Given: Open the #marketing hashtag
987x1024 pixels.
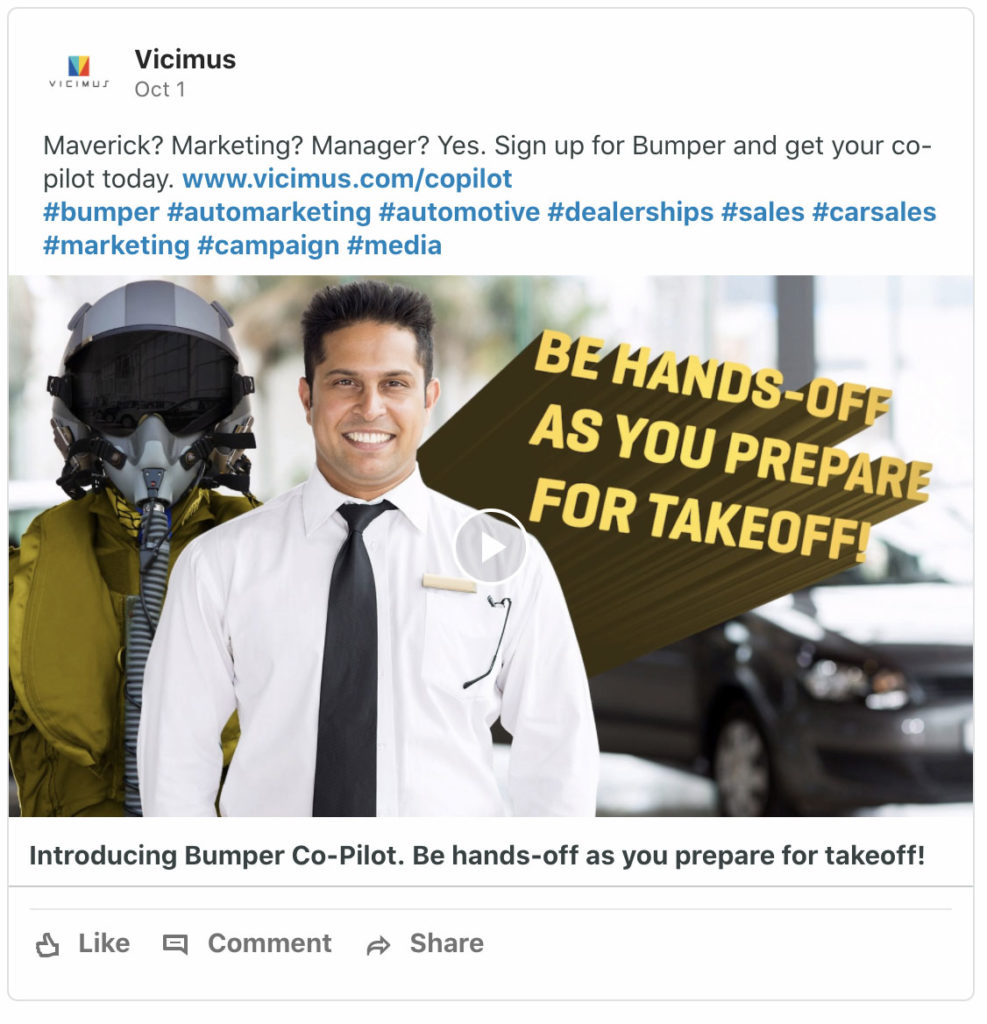Looking at the screenshot, I should click(118, 248).
